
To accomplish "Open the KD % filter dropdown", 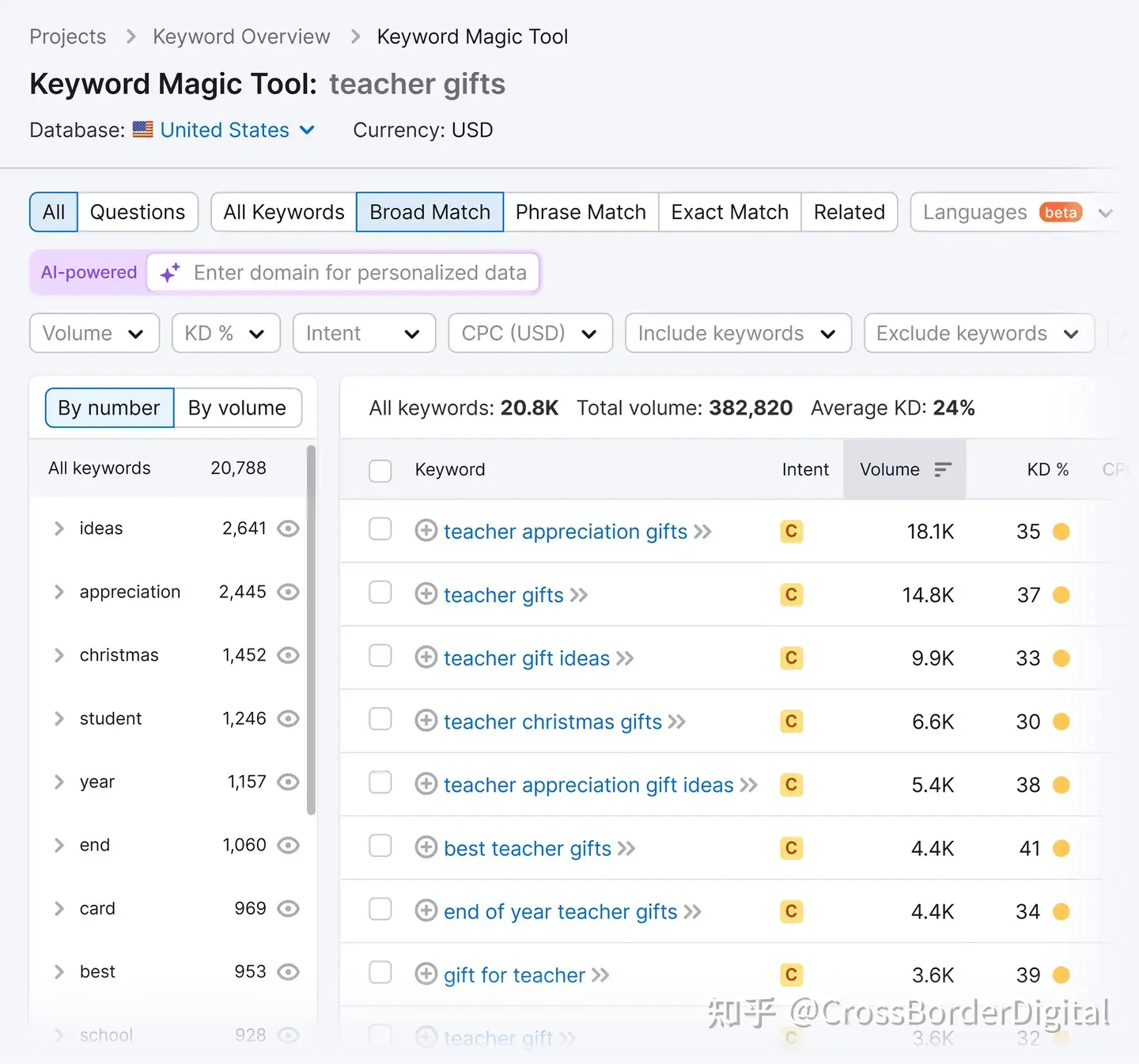I will [x=225, y=333].
